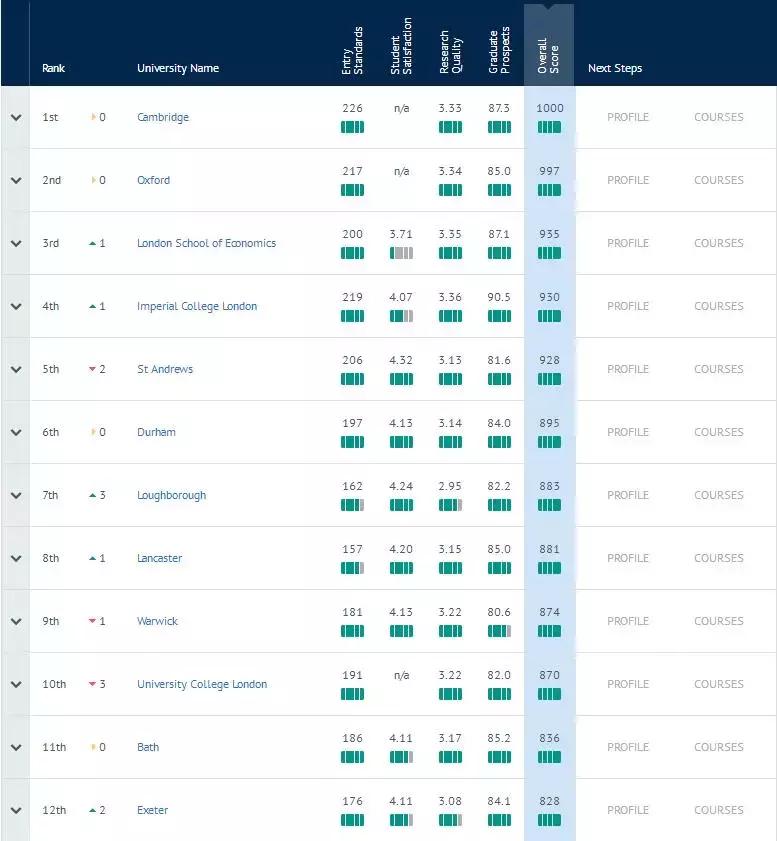Open University College London link
The width and height of the screenshot is (777, 841).
[x=202, y=684]
